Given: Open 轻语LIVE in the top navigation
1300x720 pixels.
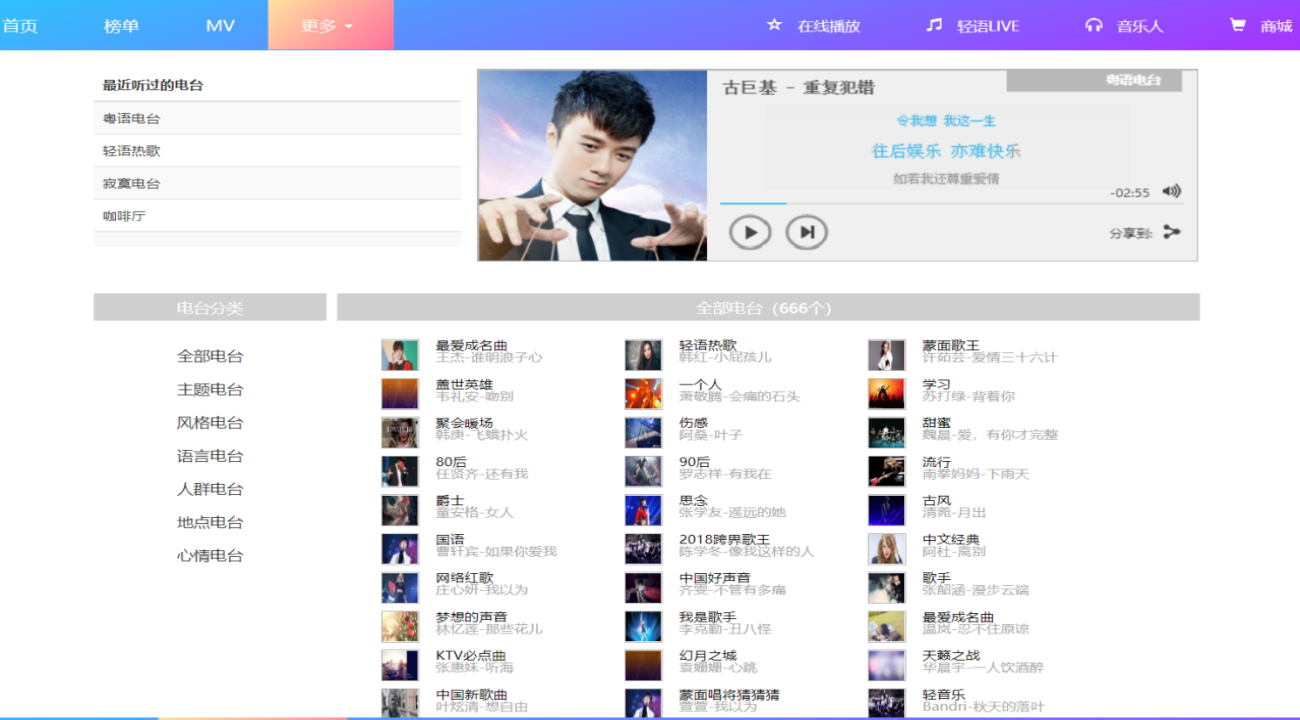Looking at the screenshot, I should (x=988, y=26).
